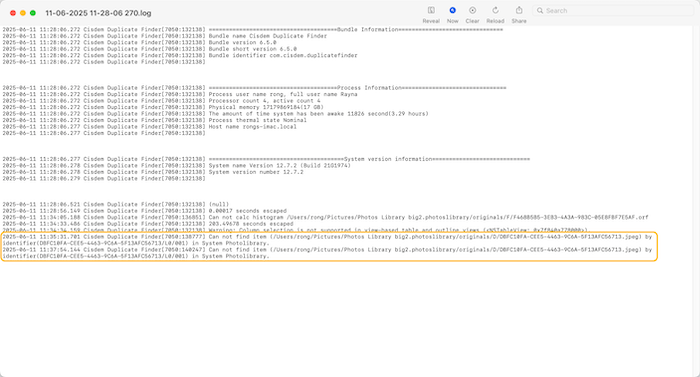Select the 11:37:54 Can not find item entry
700x377 pixels.
[327, 253]
